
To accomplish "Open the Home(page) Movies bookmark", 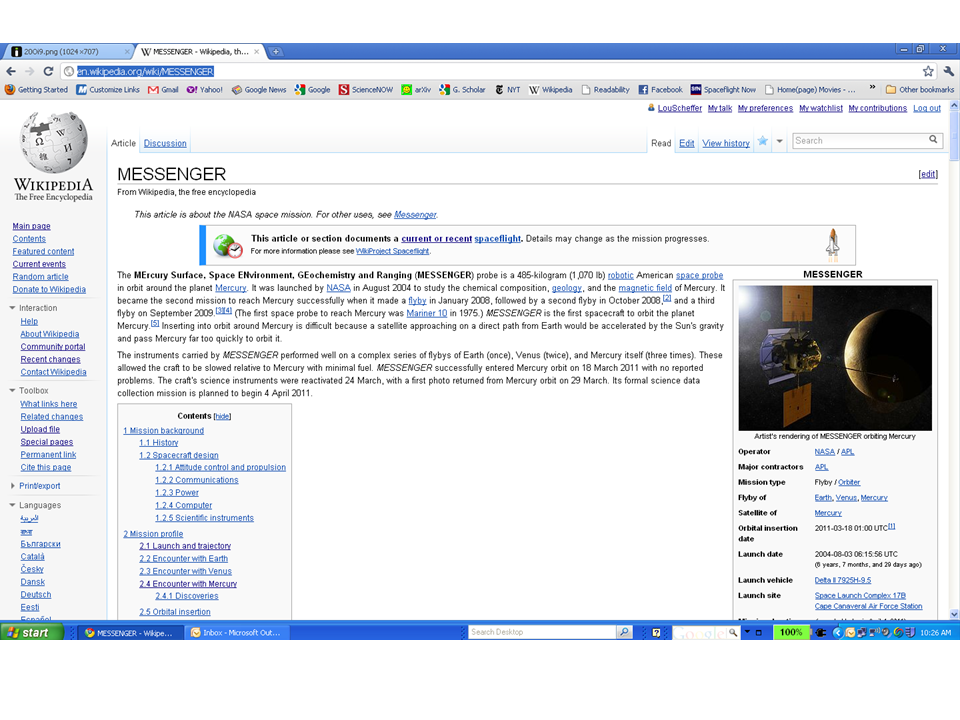I will [810, 89].
